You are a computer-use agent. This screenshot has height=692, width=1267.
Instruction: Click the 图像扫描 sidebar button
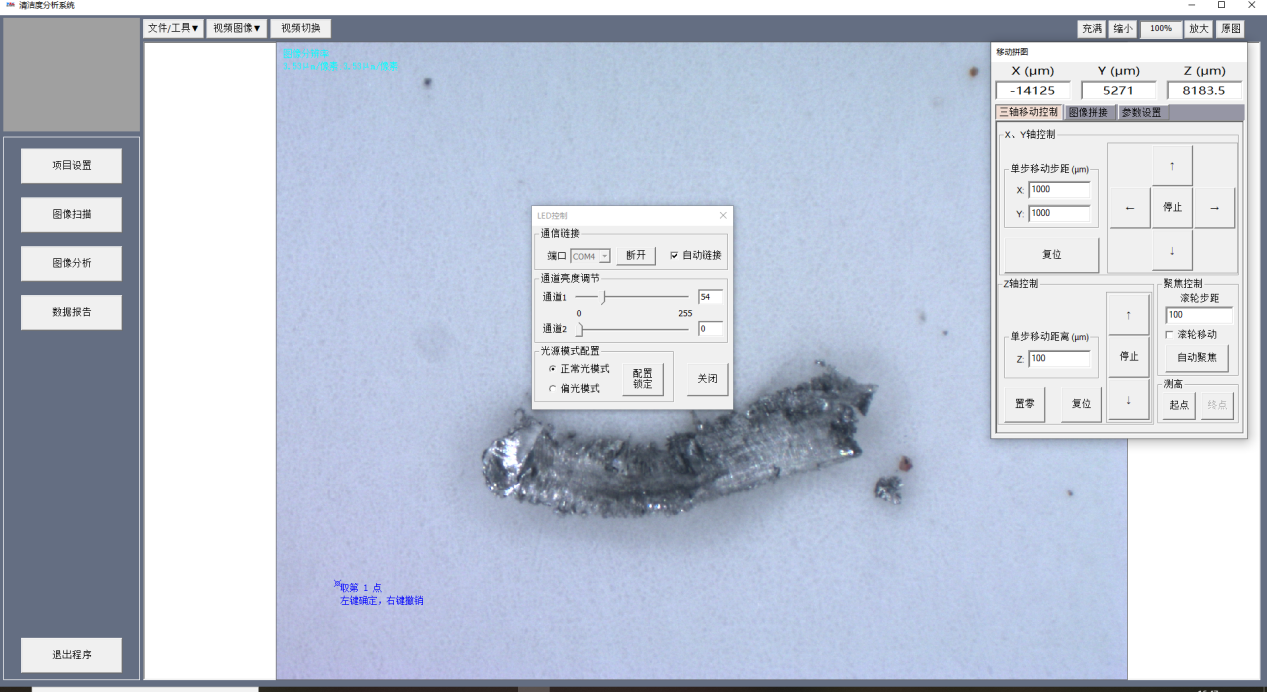pos(71,214)
